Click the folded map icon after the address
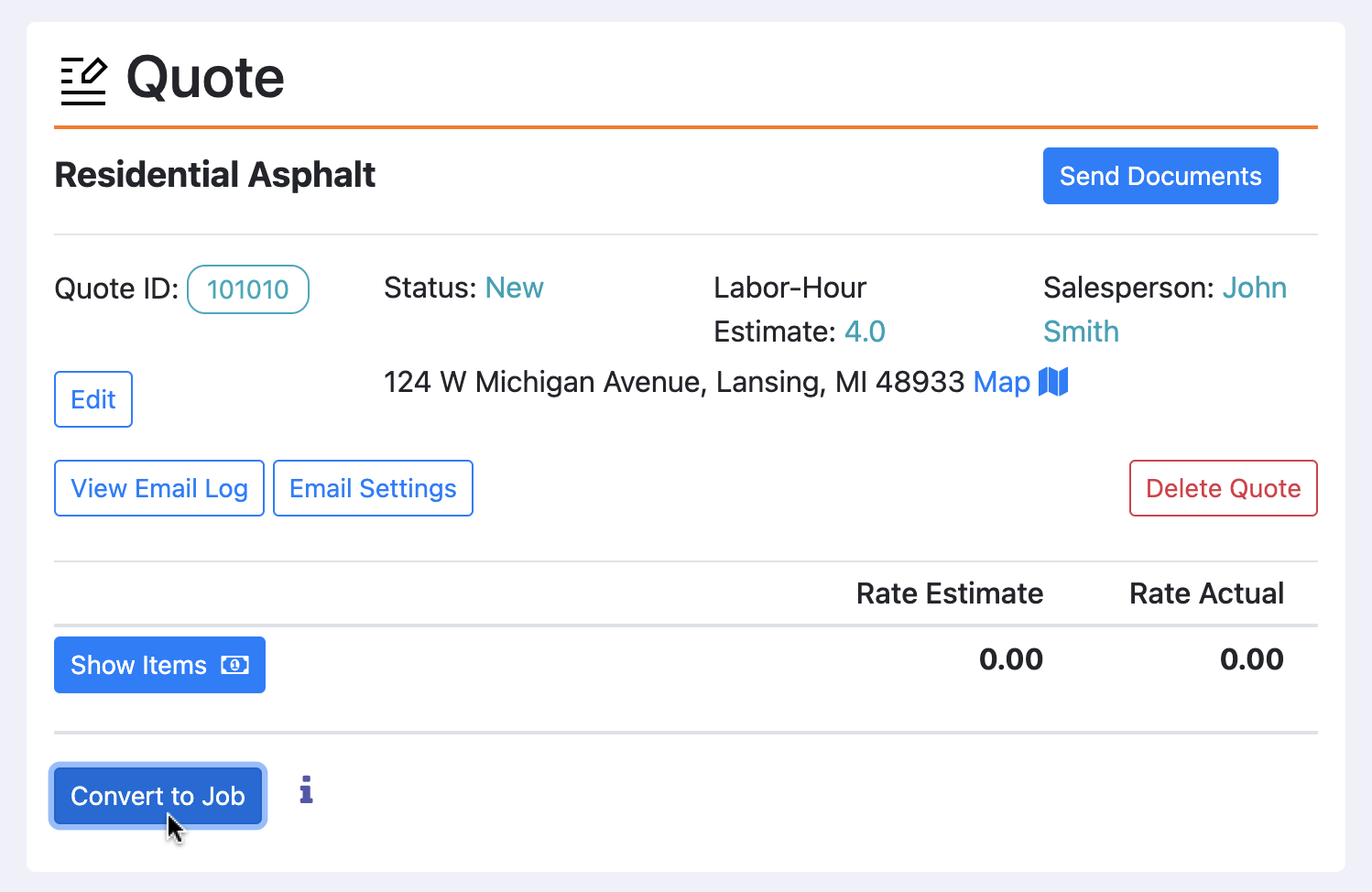 [x=1053, y=382]
